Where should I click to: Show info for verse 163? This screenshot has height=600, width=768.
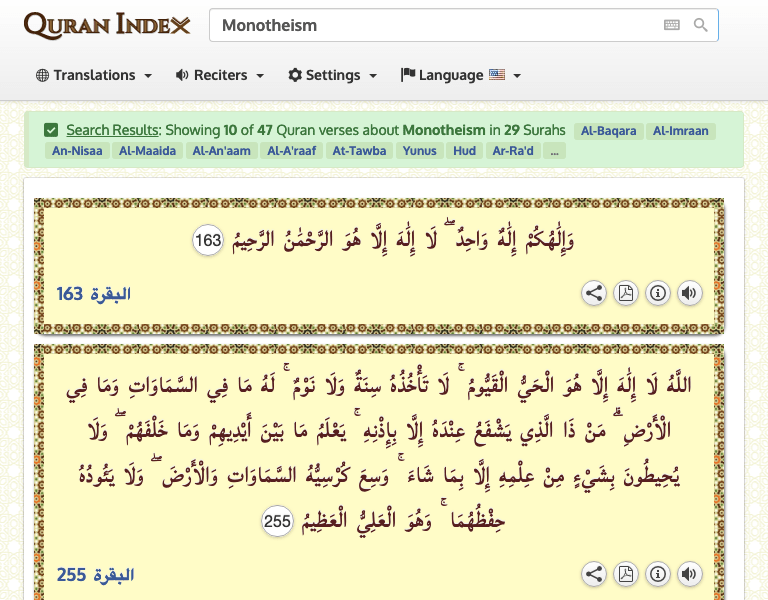pyautogui.click(x=657, y=293)
